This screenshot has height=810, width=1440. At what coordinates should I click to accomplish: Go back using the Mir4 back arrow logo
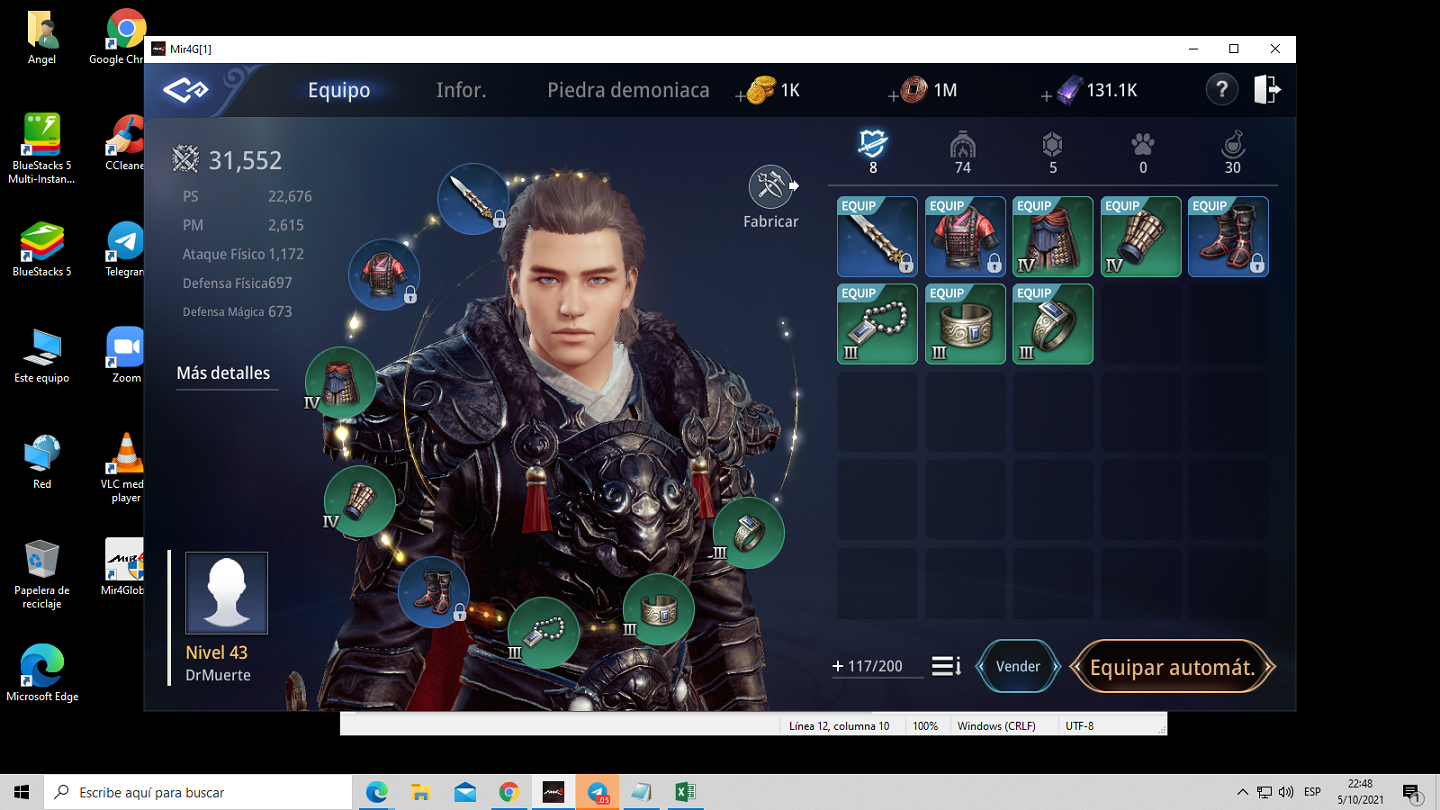coord(186,91)
